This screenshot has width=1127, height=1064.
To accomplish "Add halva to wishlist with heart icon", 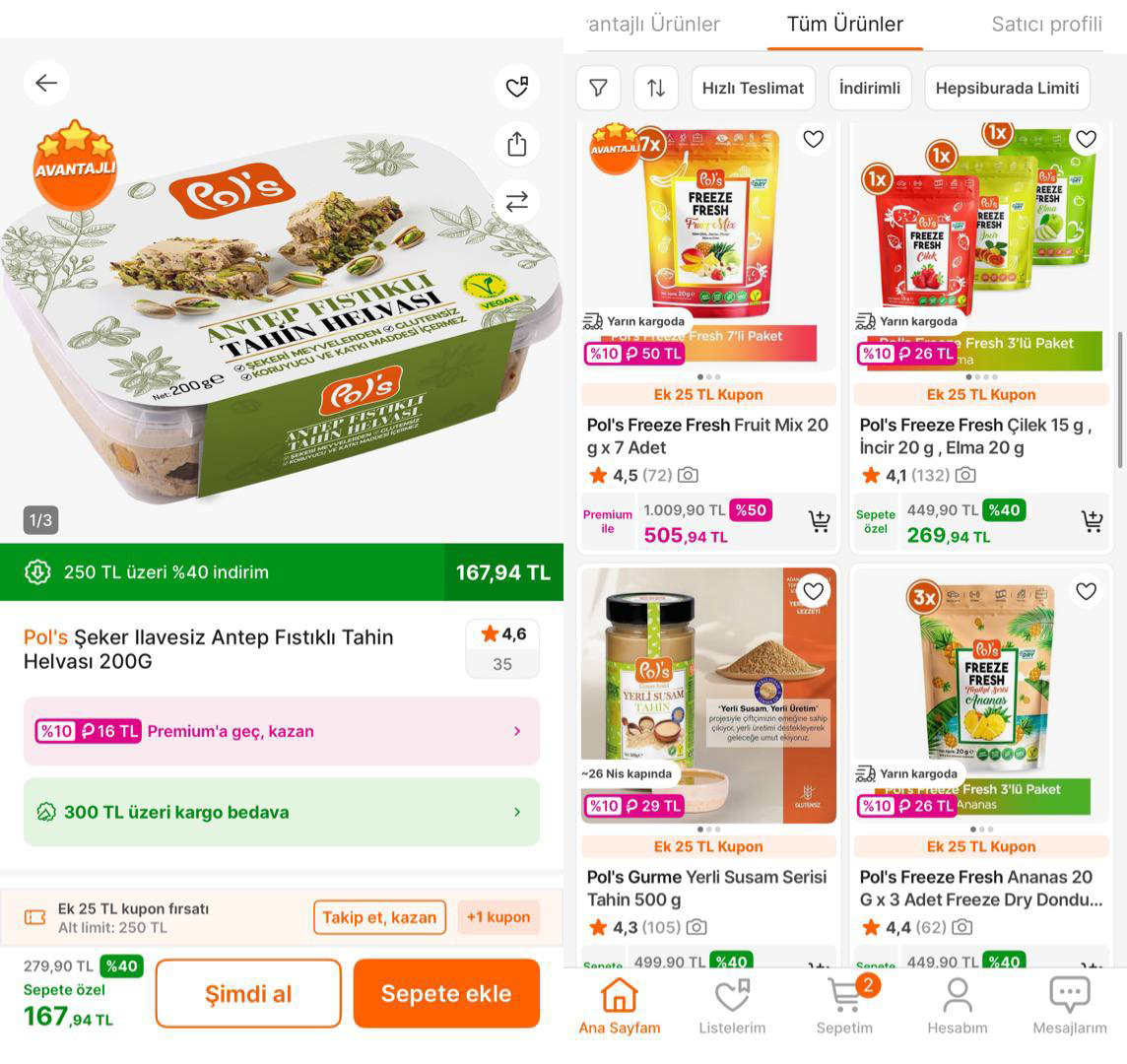I will [x=517, y=87].
